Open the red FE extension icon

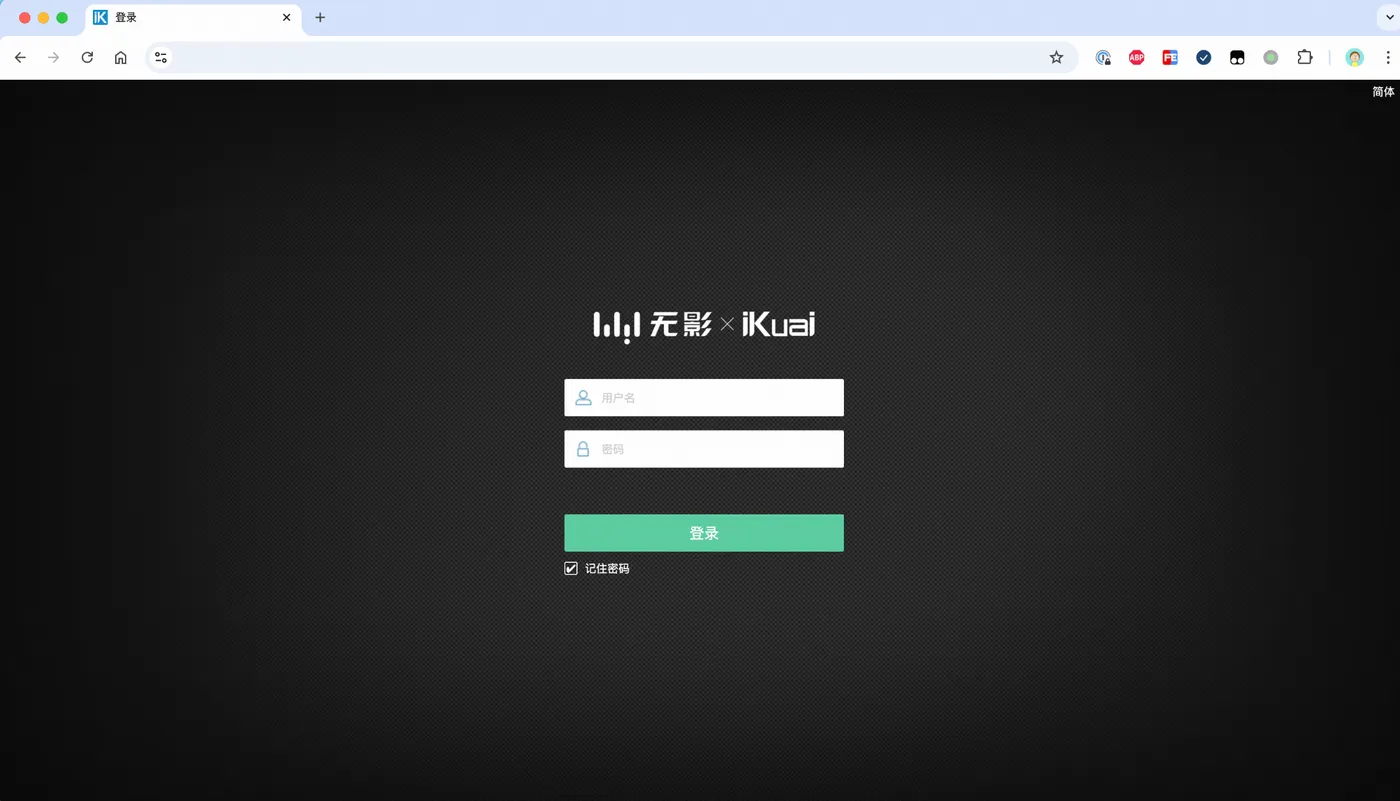(1170, 58)
